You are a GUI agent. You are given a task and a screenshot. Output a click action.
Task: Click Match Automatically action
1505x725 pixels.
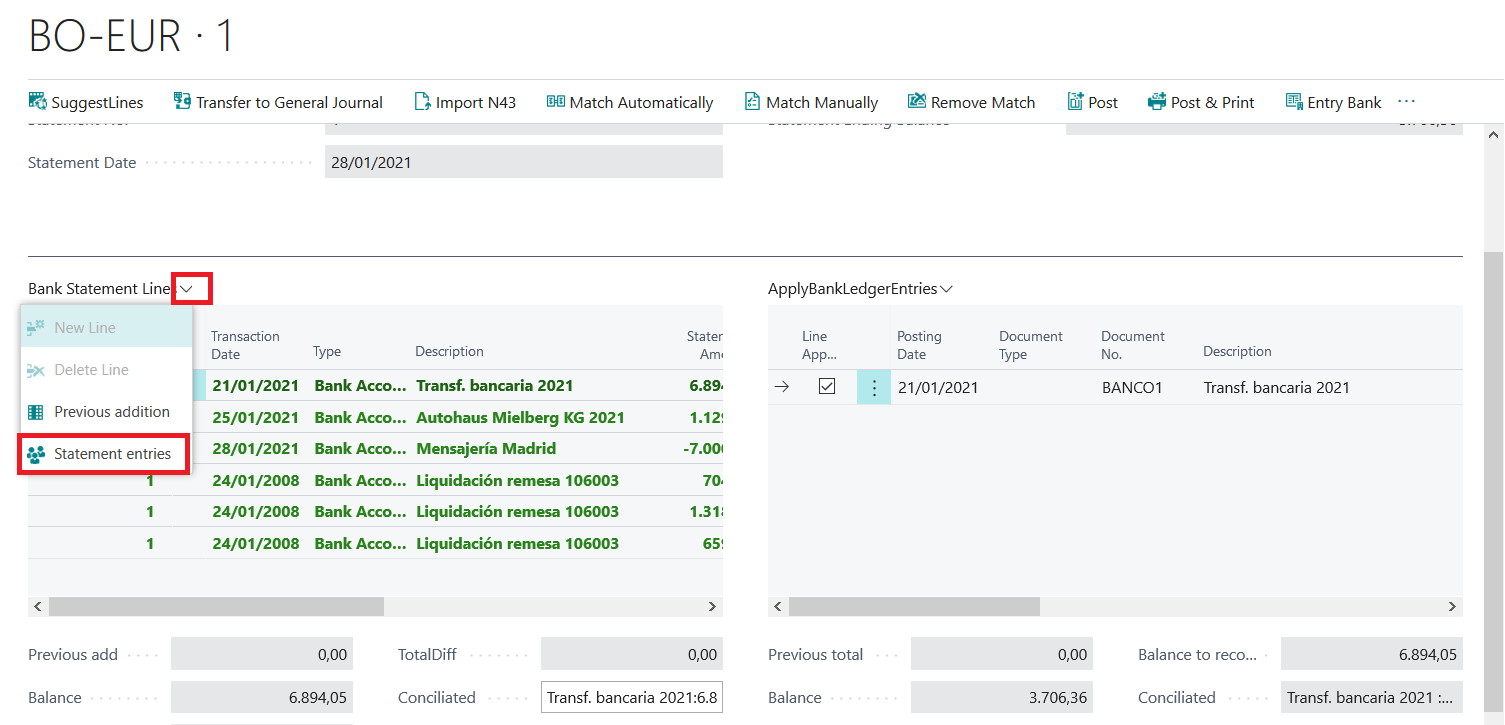tap(630, 102)
